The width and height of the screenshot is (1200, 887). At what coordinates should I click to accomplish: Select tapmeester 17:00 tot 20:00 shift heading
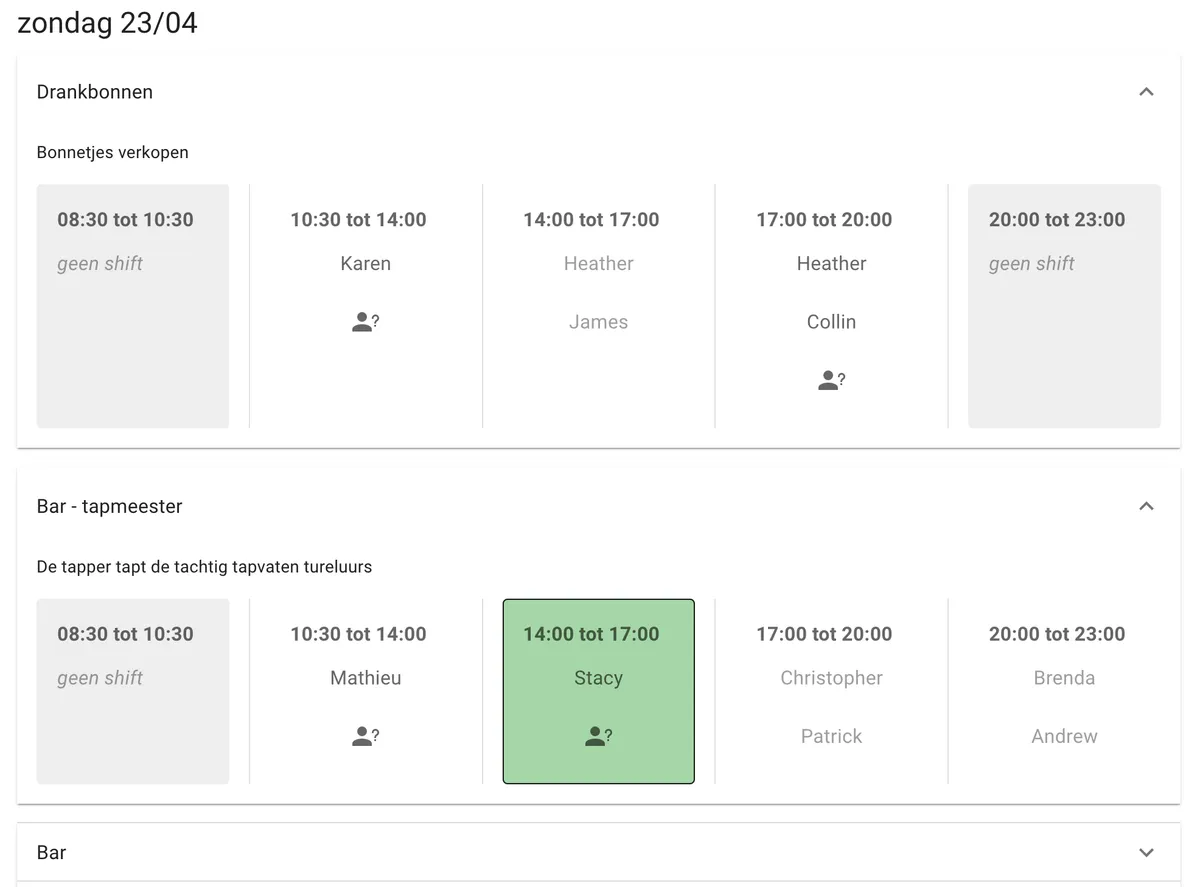point(824,634)
